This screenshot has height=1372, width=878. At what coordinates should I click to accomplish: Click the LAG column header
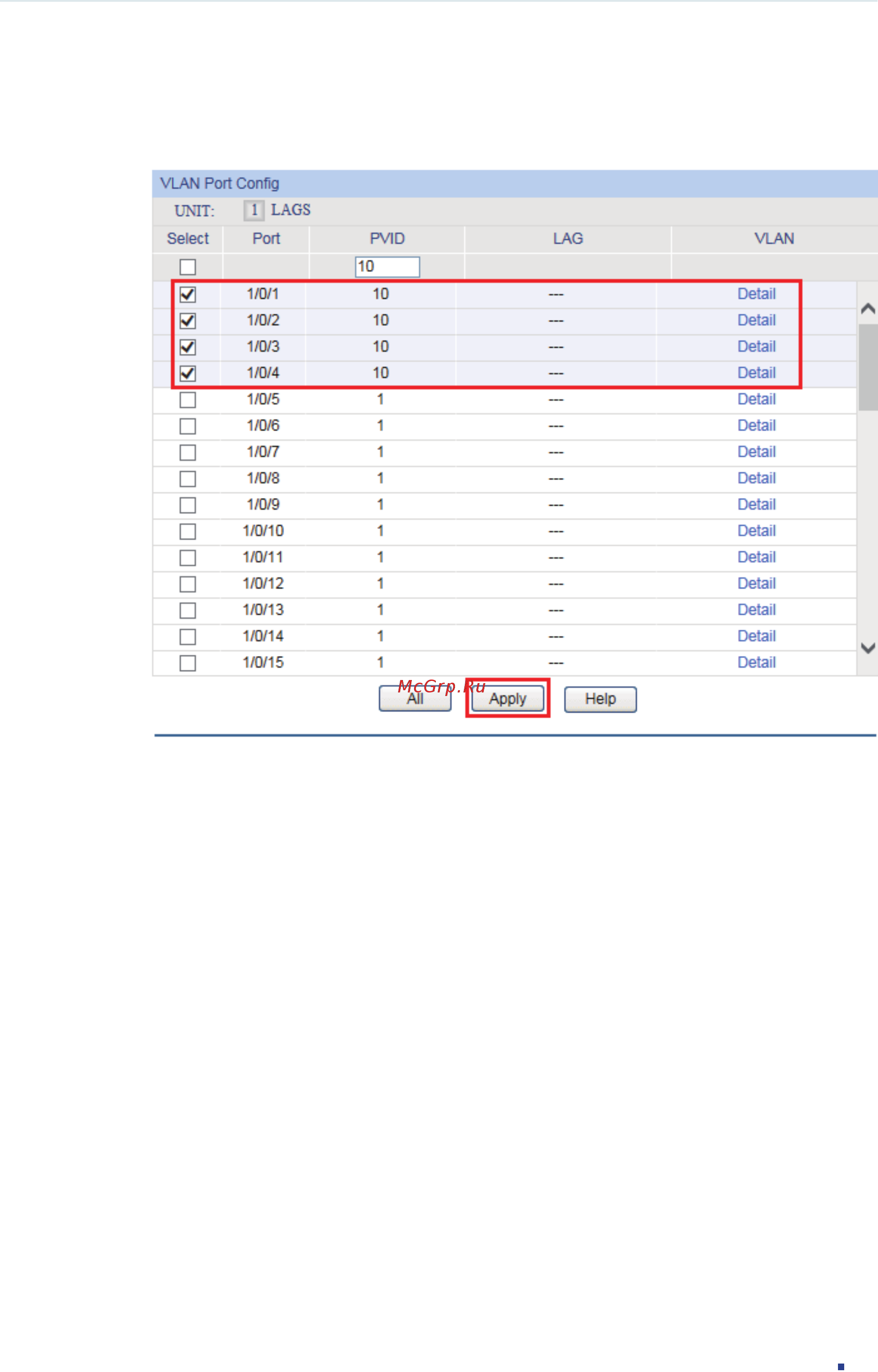point(568,239)
